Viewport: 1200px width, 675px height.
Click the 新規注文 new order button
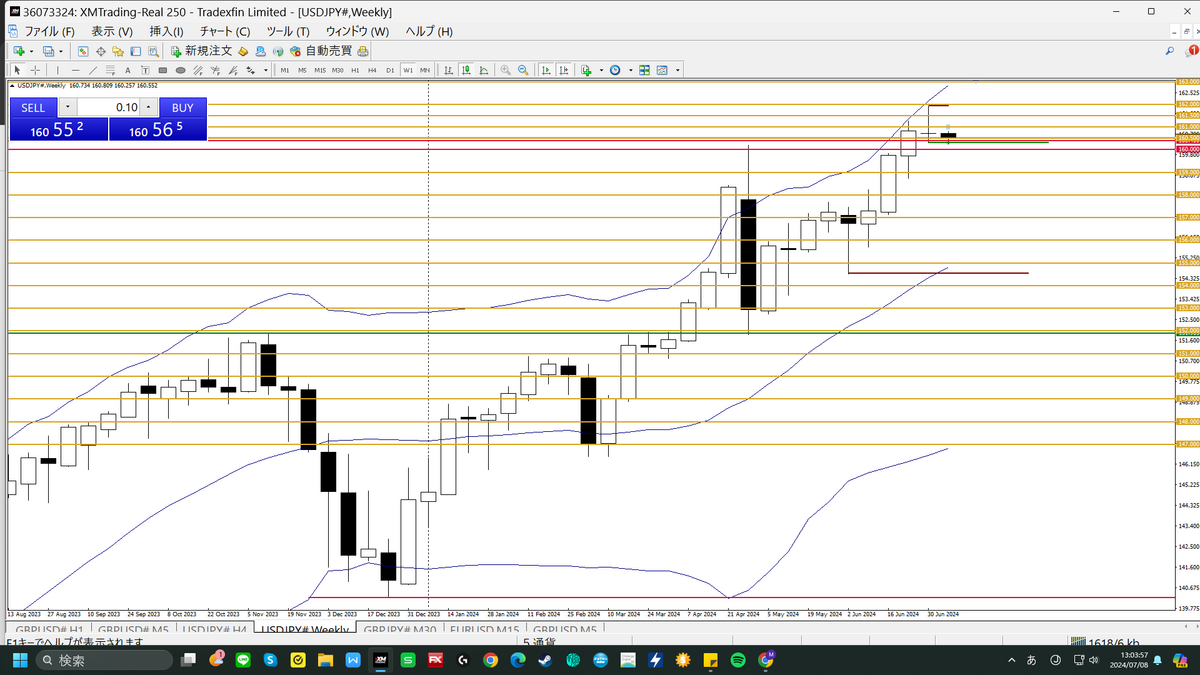point(201,51)
